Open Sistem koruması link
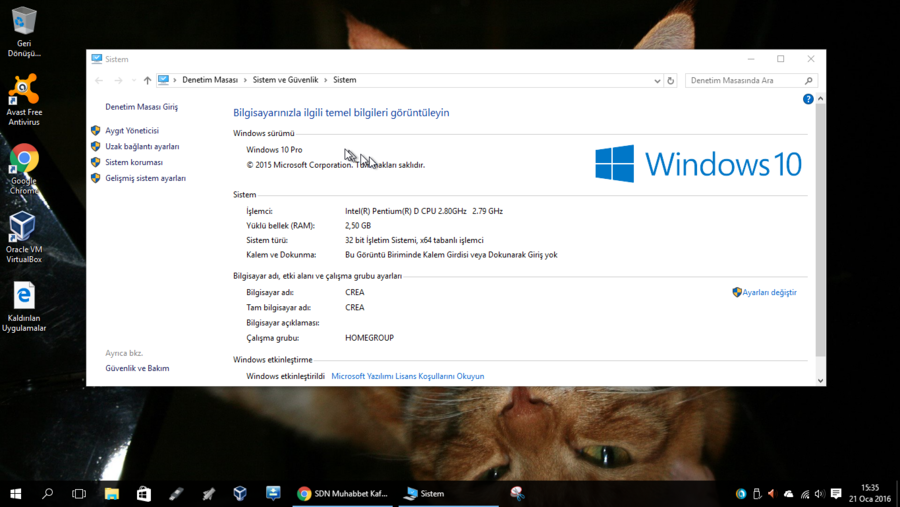This screenshot has height=507, width=900. (x=134, y=162)
